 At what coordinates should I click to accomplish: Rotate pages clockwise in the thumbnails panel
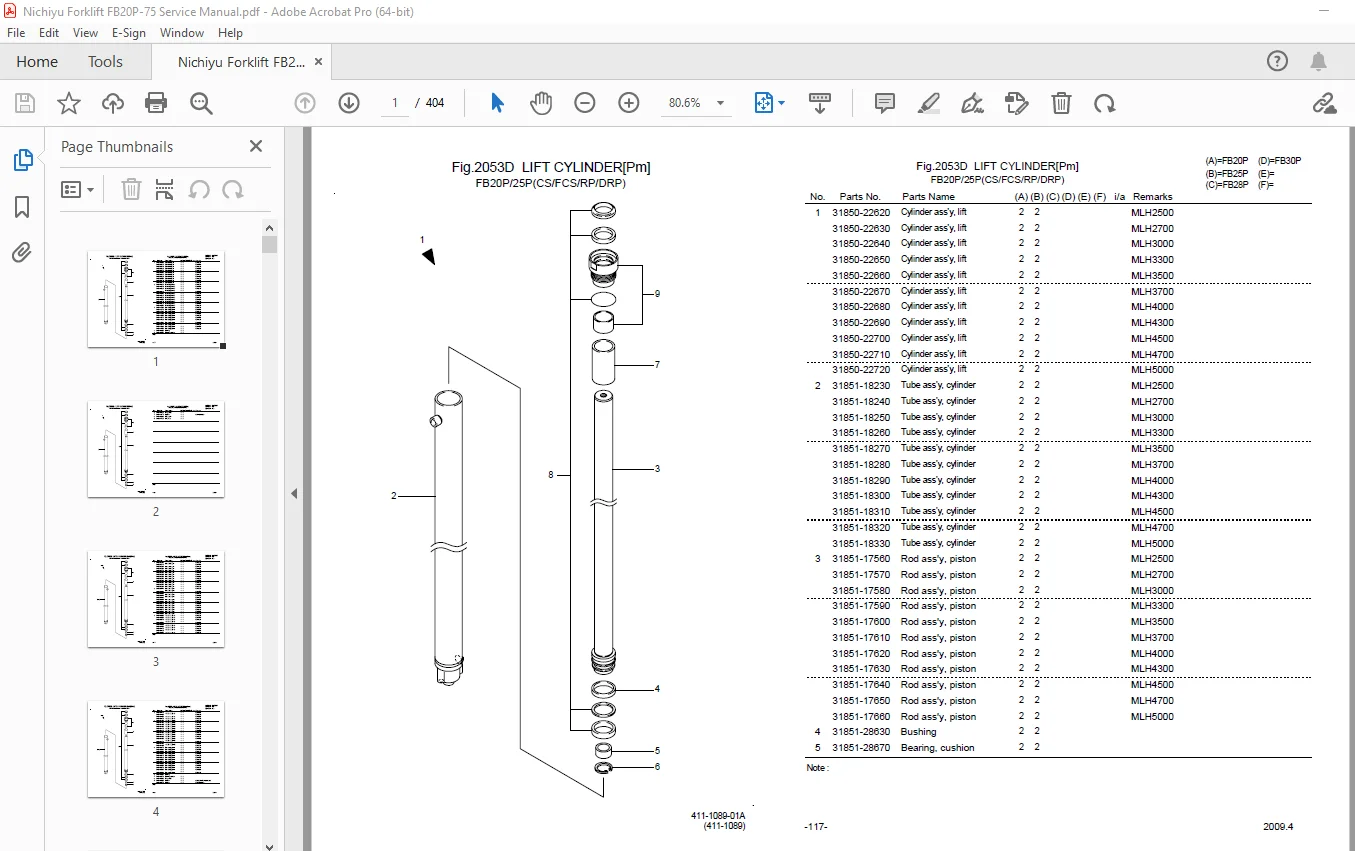[x=233, y=189]
